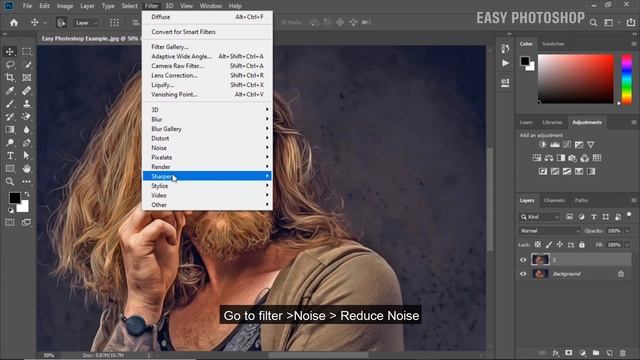Select the Hand tool

point(27,169)
